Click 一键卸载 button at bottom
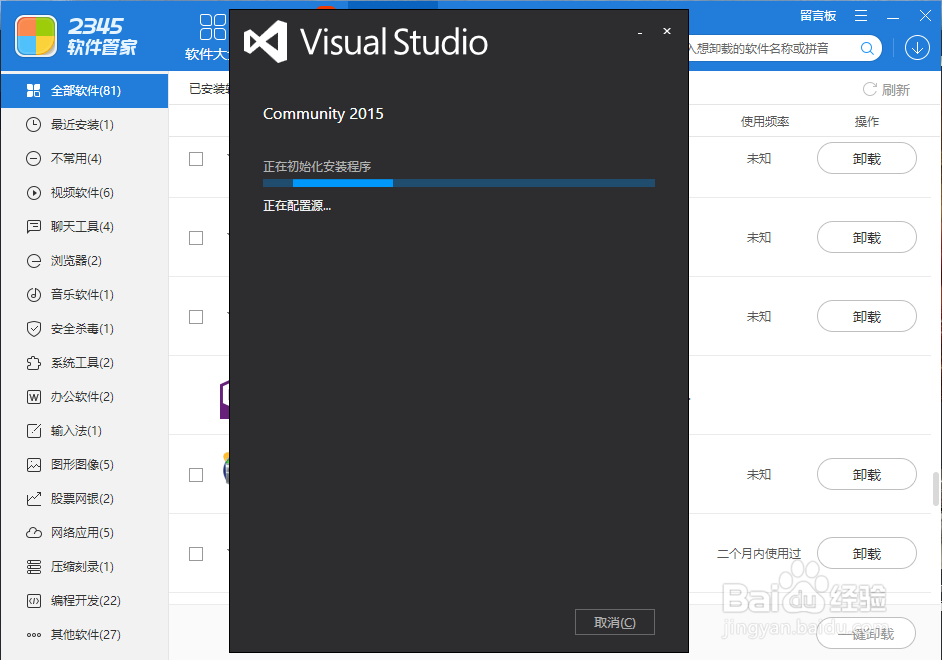Image resolution: width=942 pixels, height=660 pixels. pyautogui.click(x=866, y=633)
